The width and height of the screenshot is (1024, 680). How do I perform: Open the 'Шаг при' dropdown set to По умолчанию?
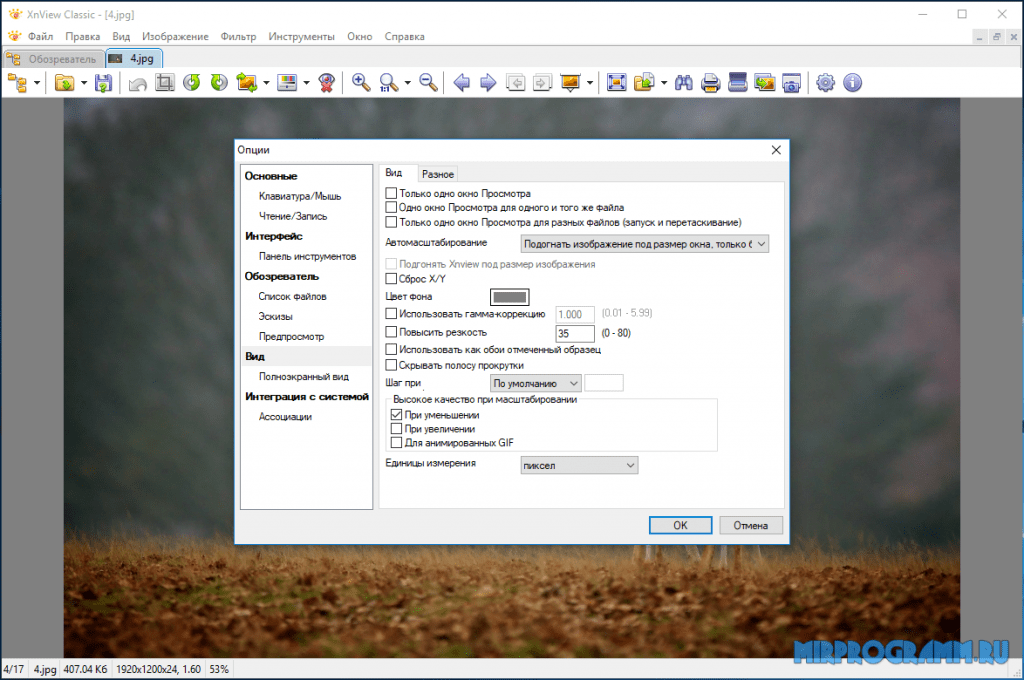(x=536, y=383)
